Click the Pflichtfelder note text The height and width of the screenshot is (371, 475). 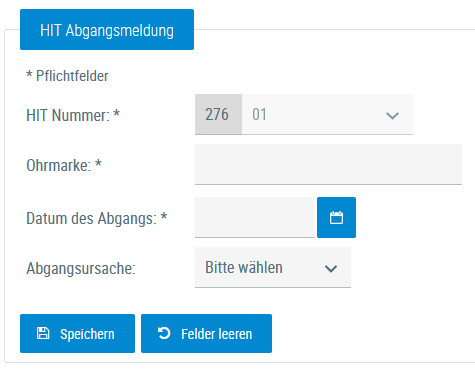pos(67,76)
